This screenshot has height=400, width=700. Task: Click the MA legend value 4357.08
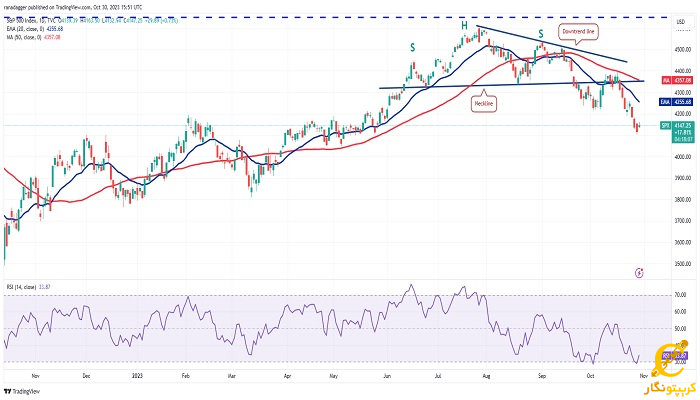(52, 38)
